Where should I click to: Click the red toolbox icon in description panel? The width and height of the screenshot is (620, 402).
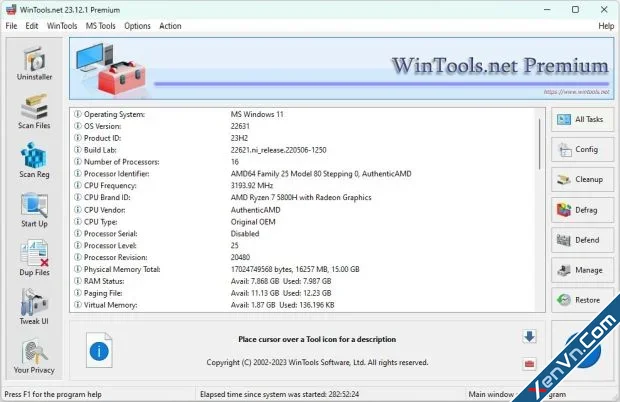pos(529,364)
